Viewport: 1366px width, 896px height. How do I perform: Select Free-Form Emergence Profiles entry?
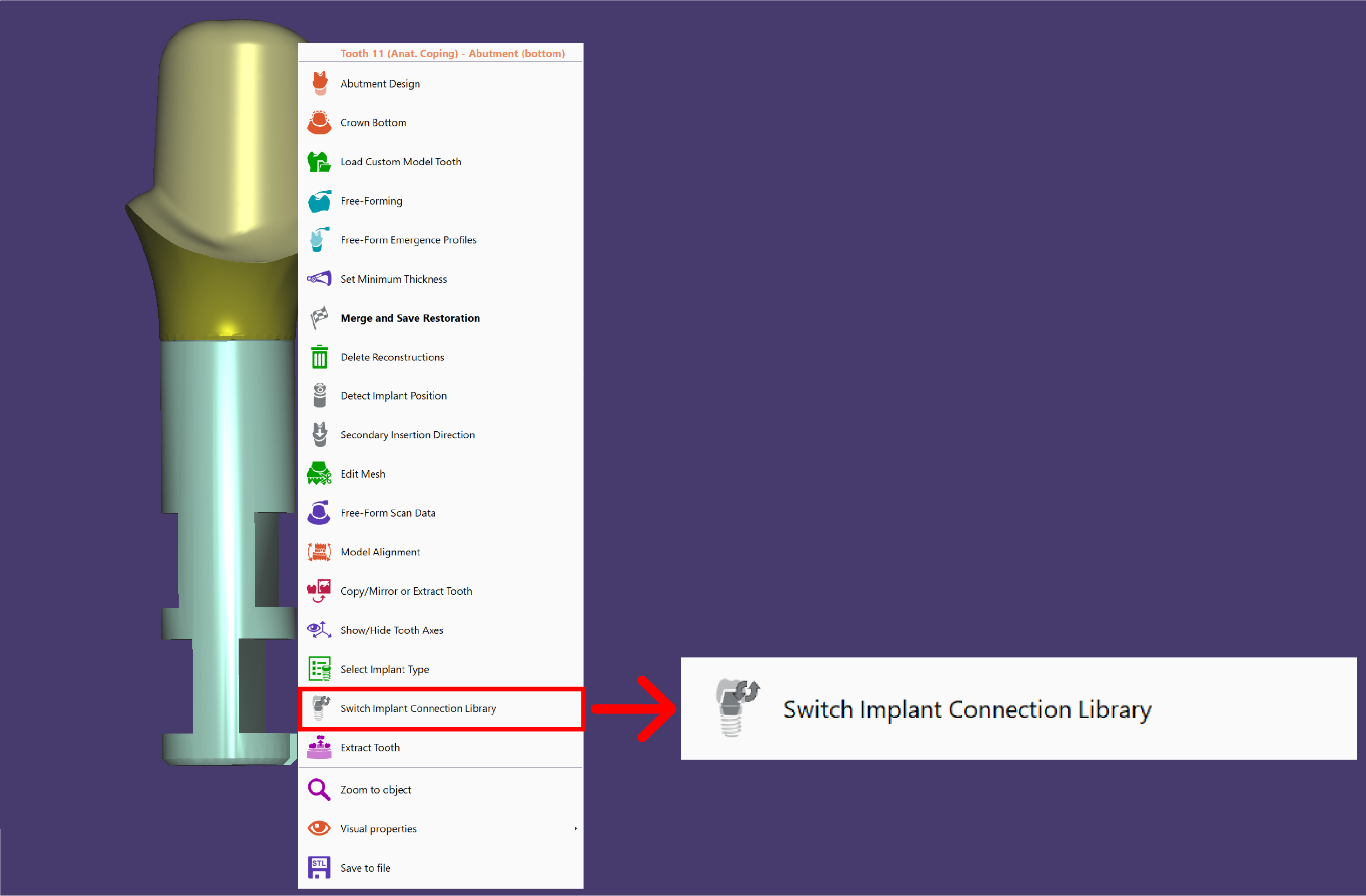(x=441, y=240)
